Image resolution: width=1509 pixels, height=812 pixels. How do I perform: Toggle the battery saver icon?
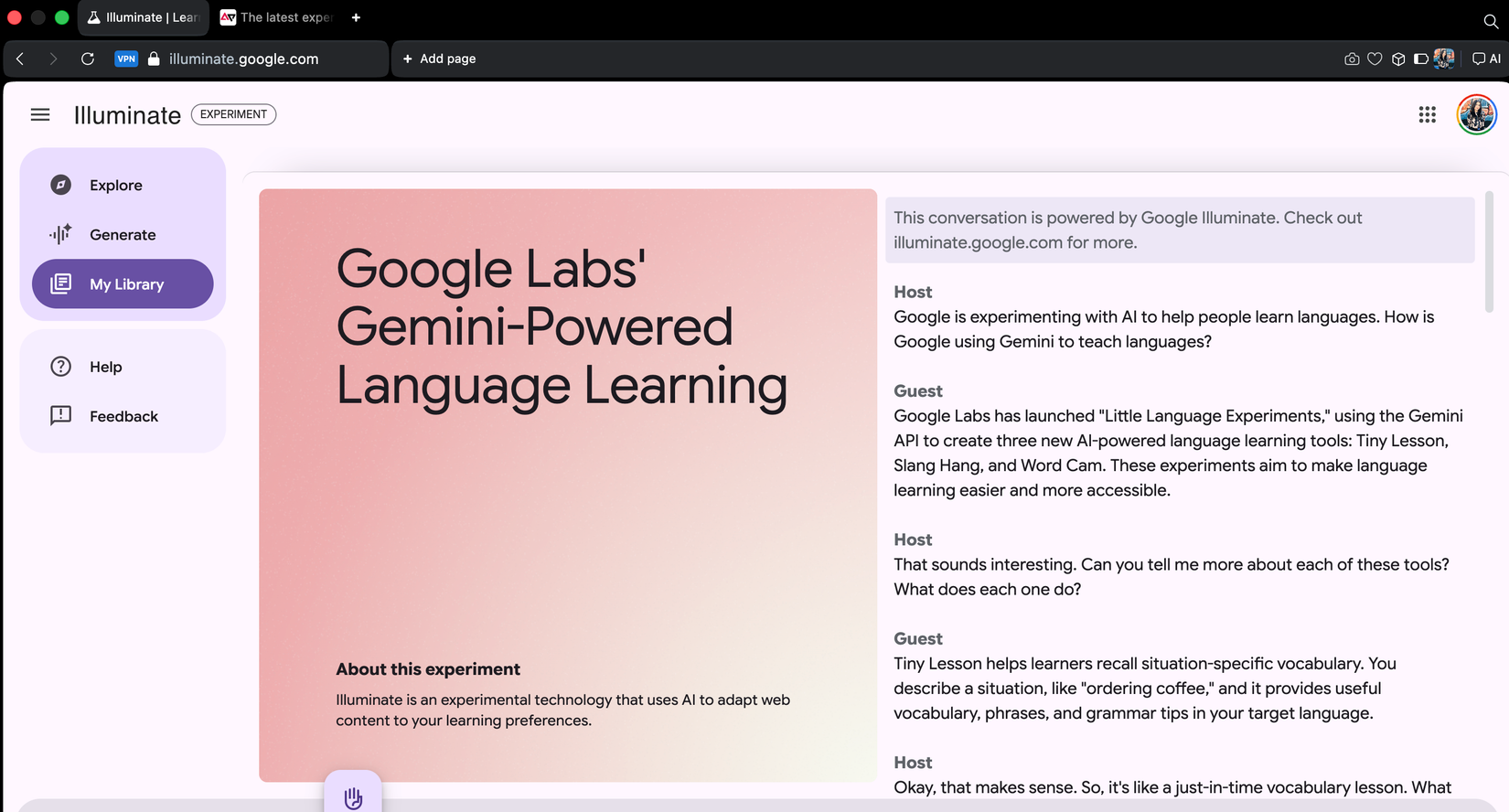tap(1421, 59)
